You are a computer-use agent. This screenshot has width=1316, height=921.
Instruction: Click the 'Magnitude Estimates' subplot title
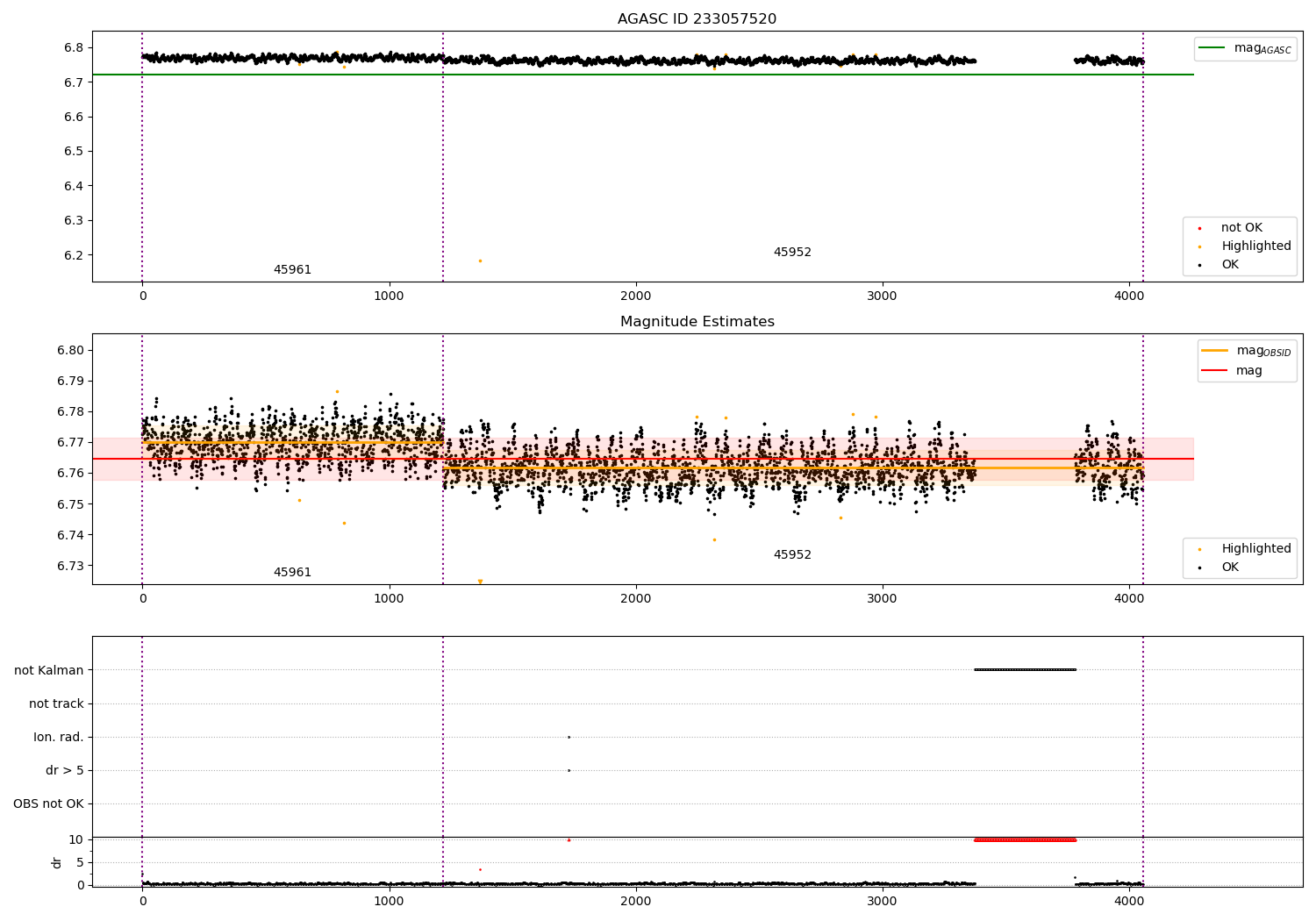(697, 322)
